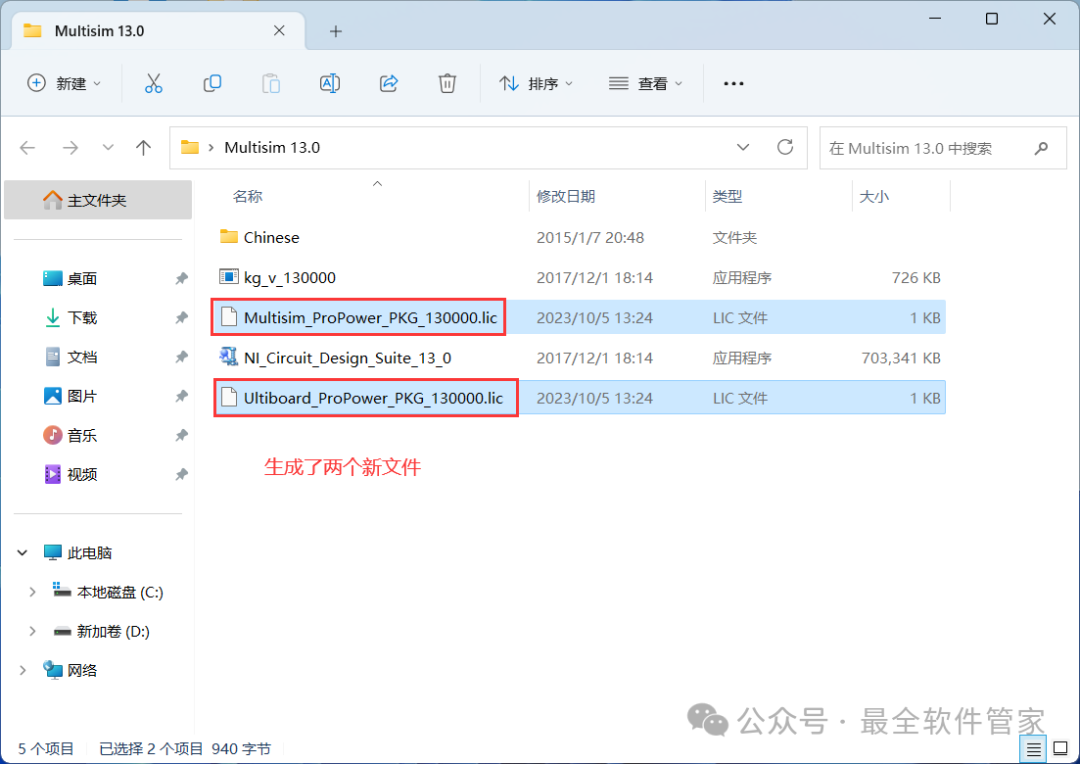Image resolution: width=1080 pixels, height=764 pixels.
Task: Click Multisim 13.0 in address bar
Action: (x=272, y=147)
